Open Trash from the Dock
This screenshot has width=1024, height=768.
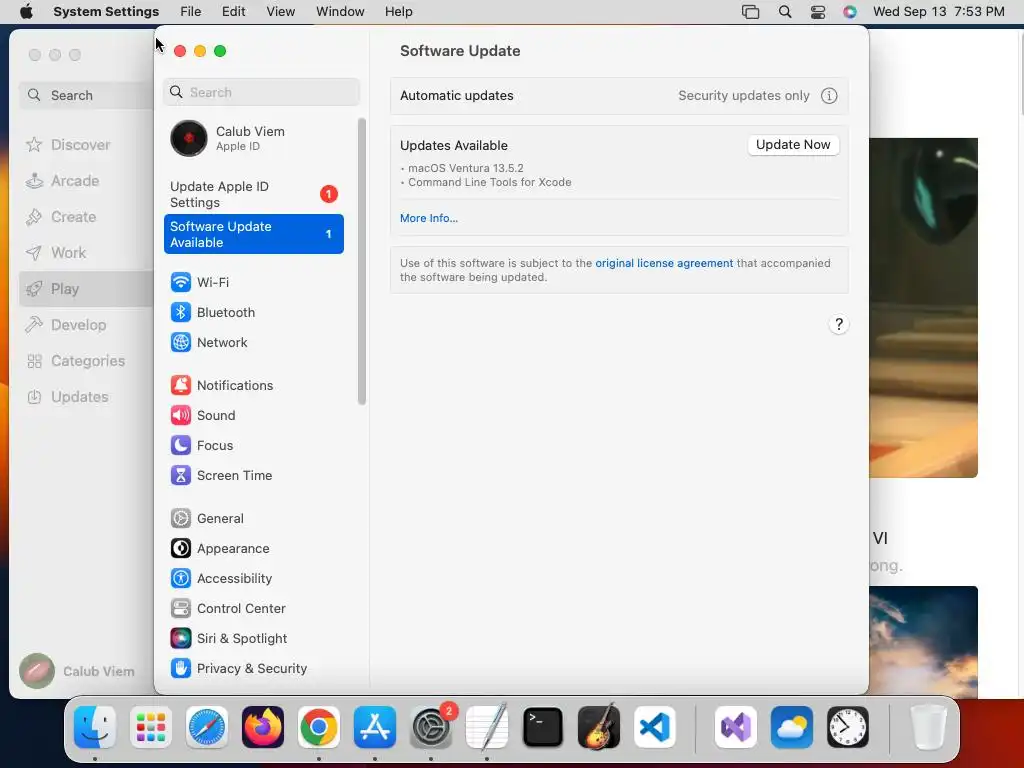tap(928, 727)
